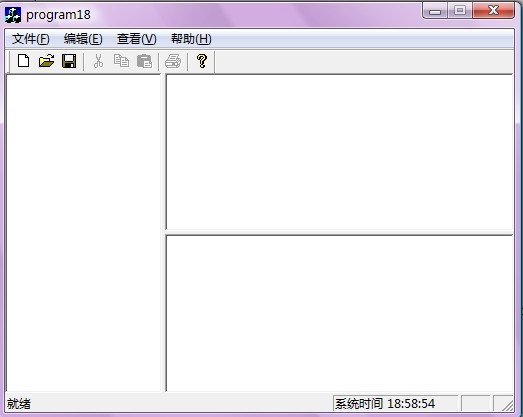The width and height of the screenshot is (523, 417).
Task: Open the 帮助(H) menu
Action: point(191,39)
